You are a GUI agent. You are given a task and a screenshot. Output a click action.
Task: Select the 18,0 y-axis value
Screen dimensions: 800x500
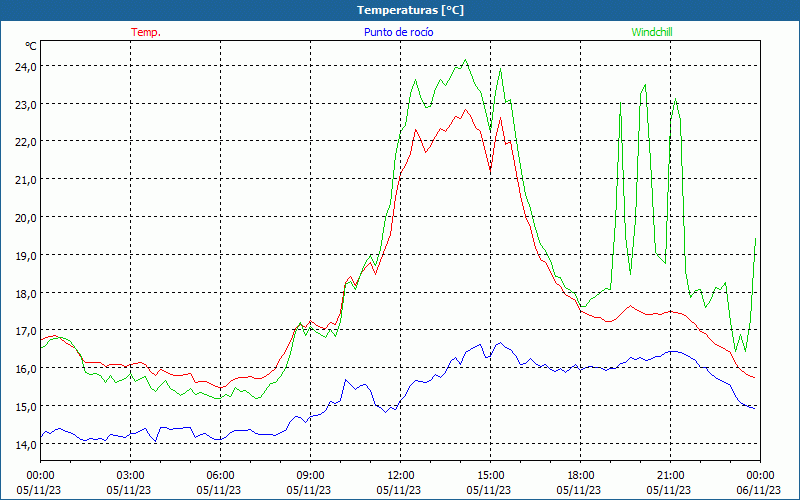(26, 293)
